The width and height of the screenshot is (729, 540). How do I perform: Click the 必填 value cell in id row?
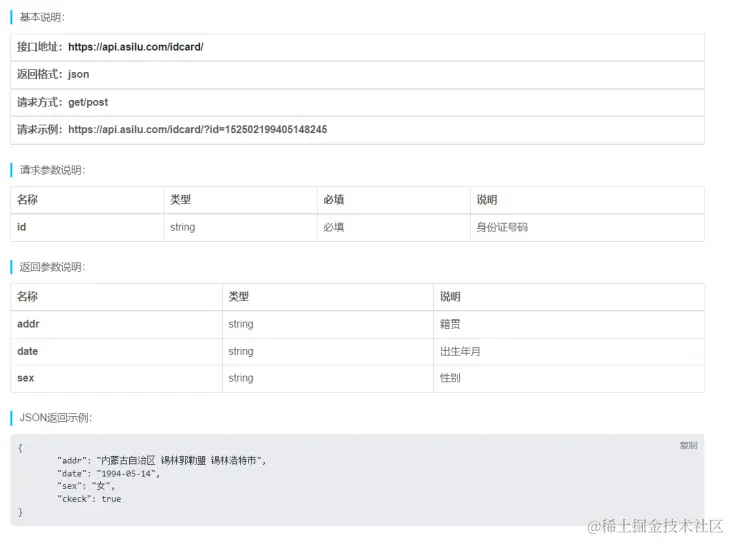(394, 227)
